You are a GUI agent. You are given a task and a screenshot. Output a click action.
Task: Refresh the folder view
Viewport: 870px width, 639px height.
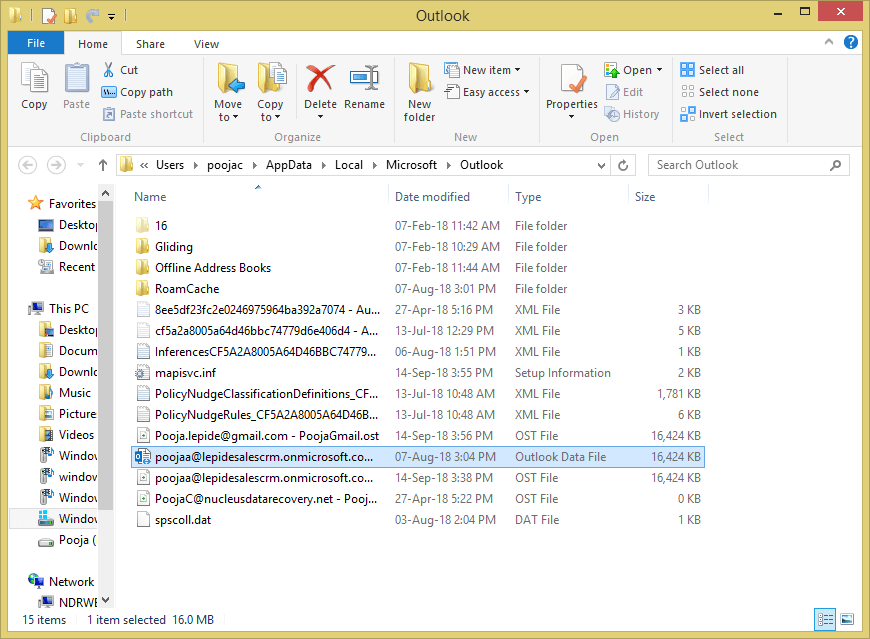coord(623,165)
